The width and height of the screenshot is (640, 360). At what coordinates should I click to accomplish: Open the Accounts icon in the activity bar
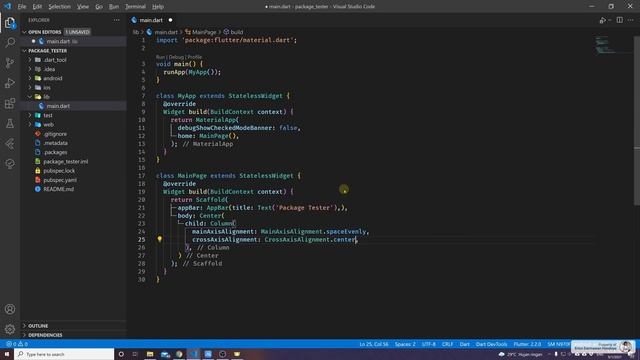point(10,309)
